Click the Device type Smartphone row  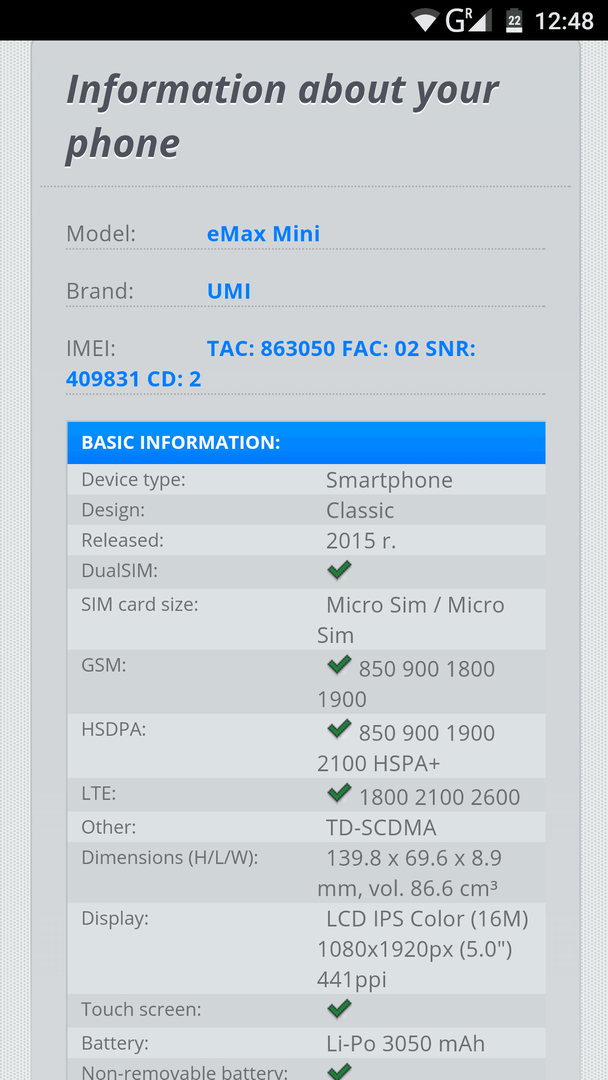(x=306, y=479)
